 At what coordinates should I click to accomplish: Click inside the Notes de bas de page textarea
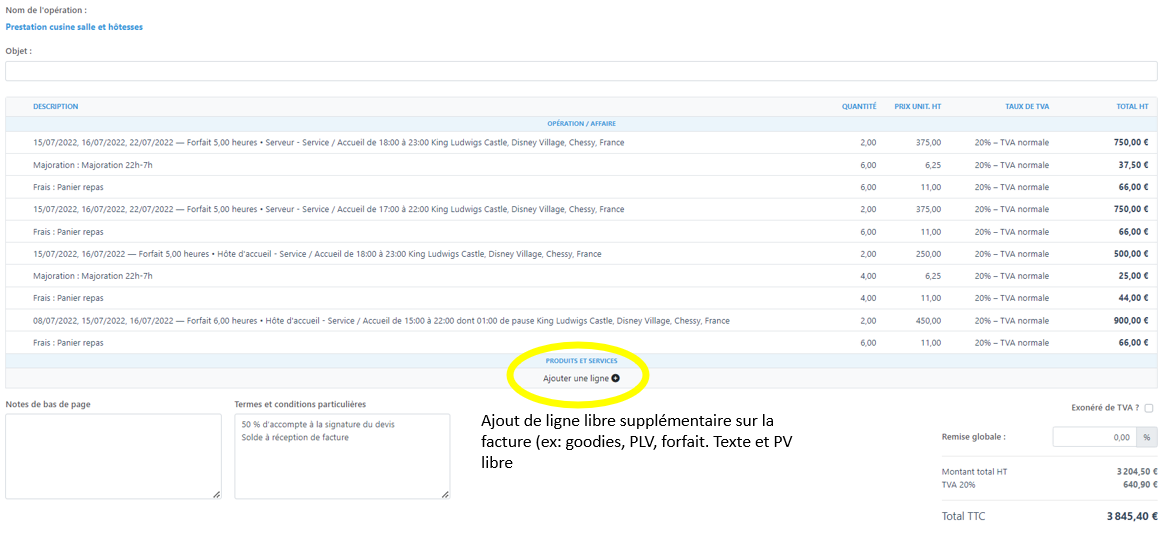point(113,456)
